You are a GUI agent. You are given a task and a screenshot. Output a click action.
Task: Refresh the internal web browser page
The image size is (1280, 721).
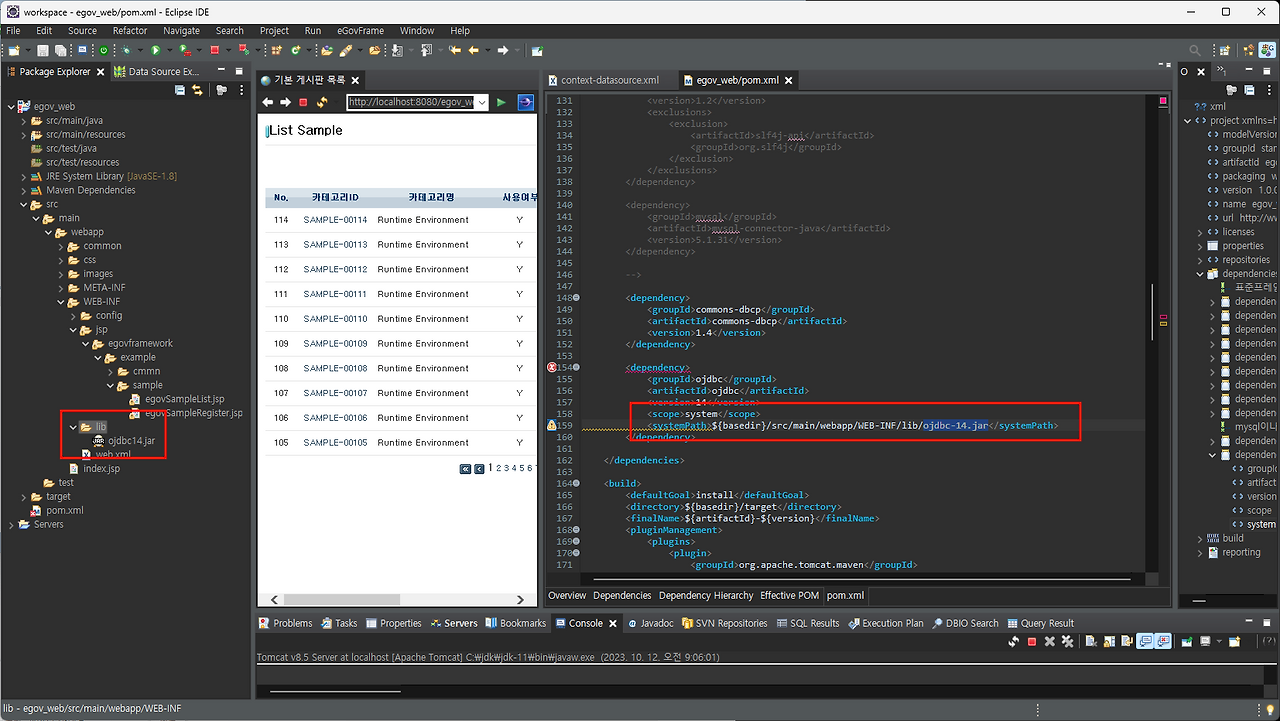pos(322,102)
